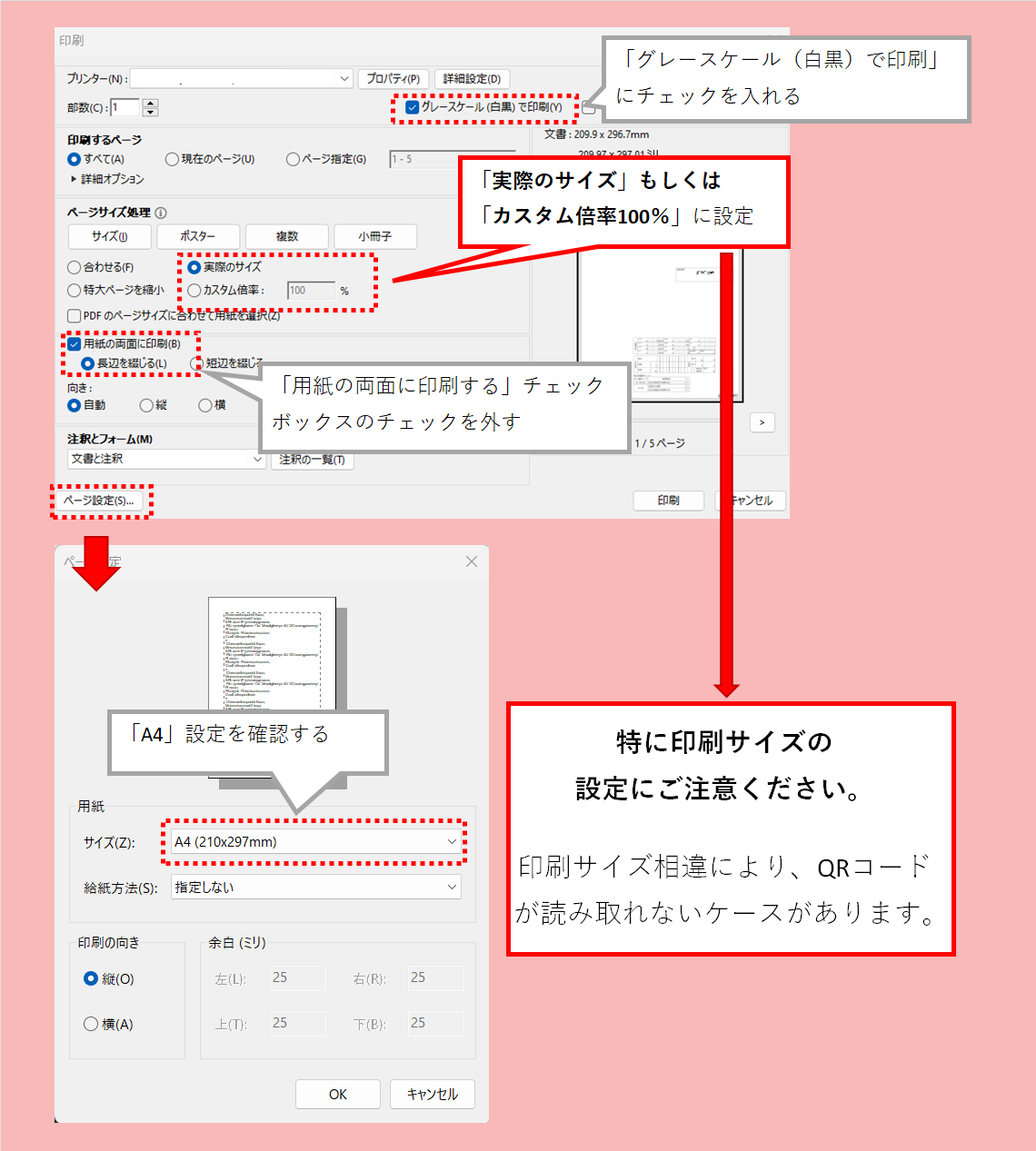1036x1151 pixels.
Task: Select the 複数 tab button
Action: (286, 236)
